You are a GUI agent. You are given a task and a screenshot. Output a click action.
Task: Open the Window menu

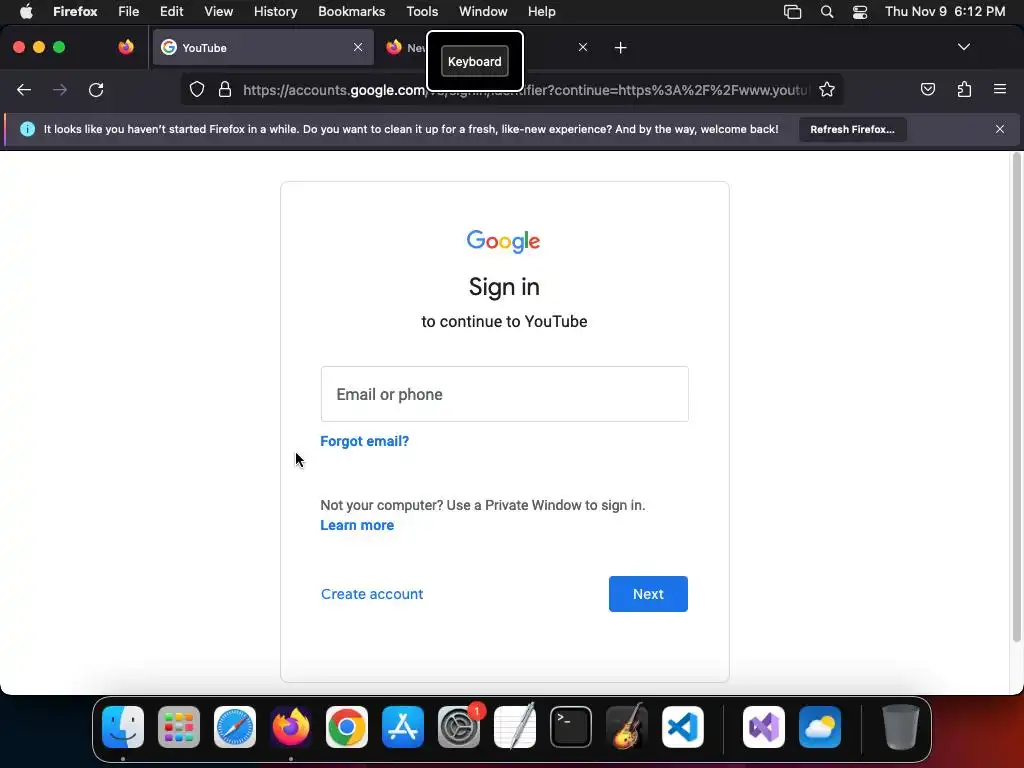pyautogui.click(x=483, y=11)
